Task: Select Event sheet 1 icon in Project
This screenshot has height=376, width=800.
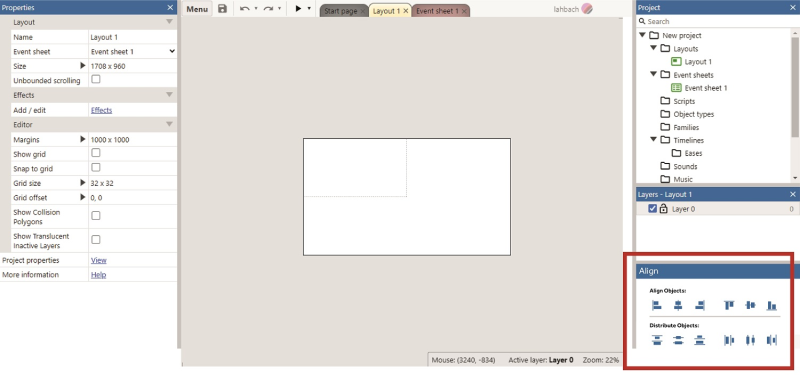Action: click(676, 88)
